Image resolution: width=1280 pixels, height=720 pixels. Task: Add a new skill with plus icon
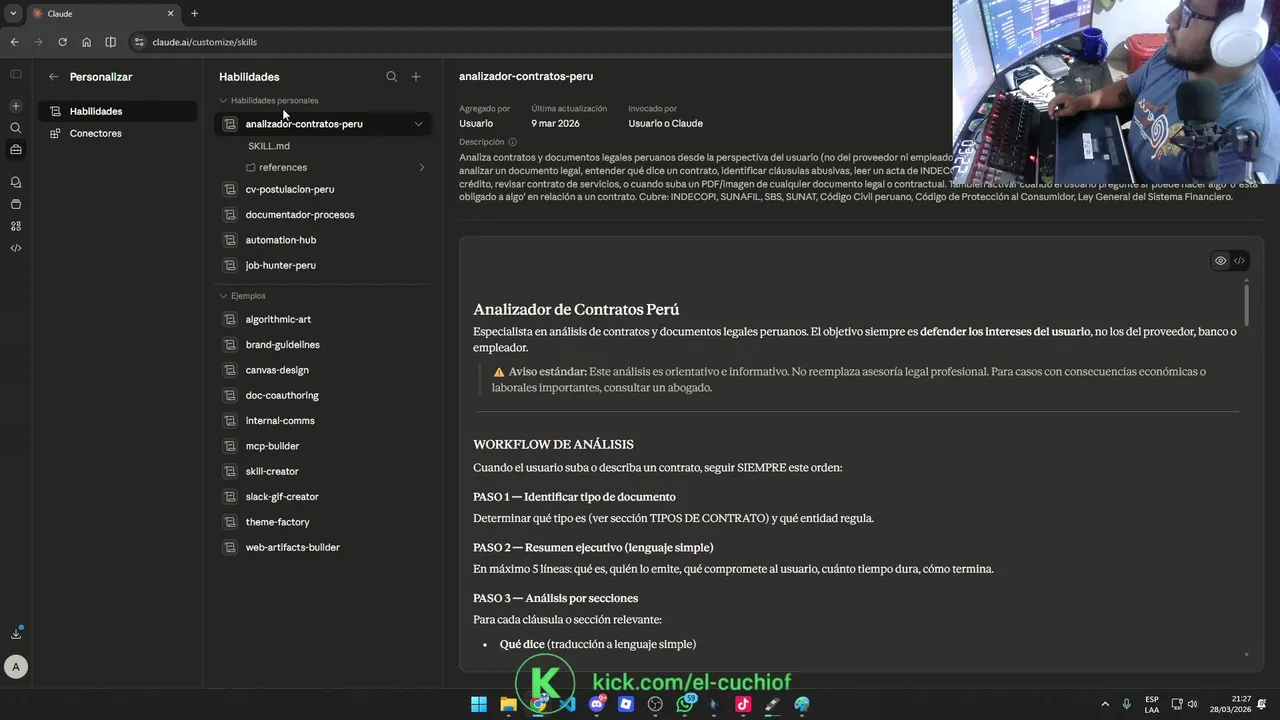point(416,77)
